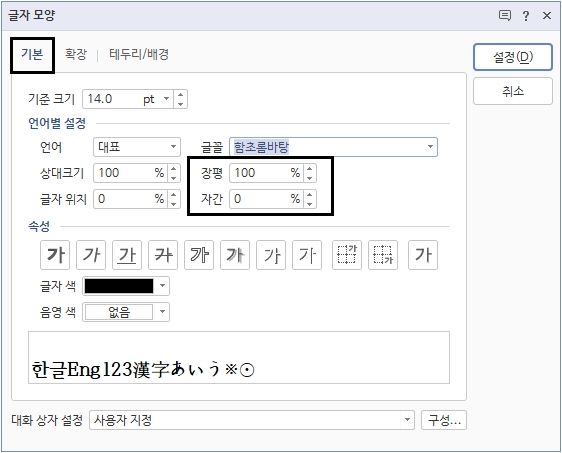This screenshot has width=562, height=453.
Task: Switch to the 테두리/배경 tab
Action: click(x=139, y=54)
